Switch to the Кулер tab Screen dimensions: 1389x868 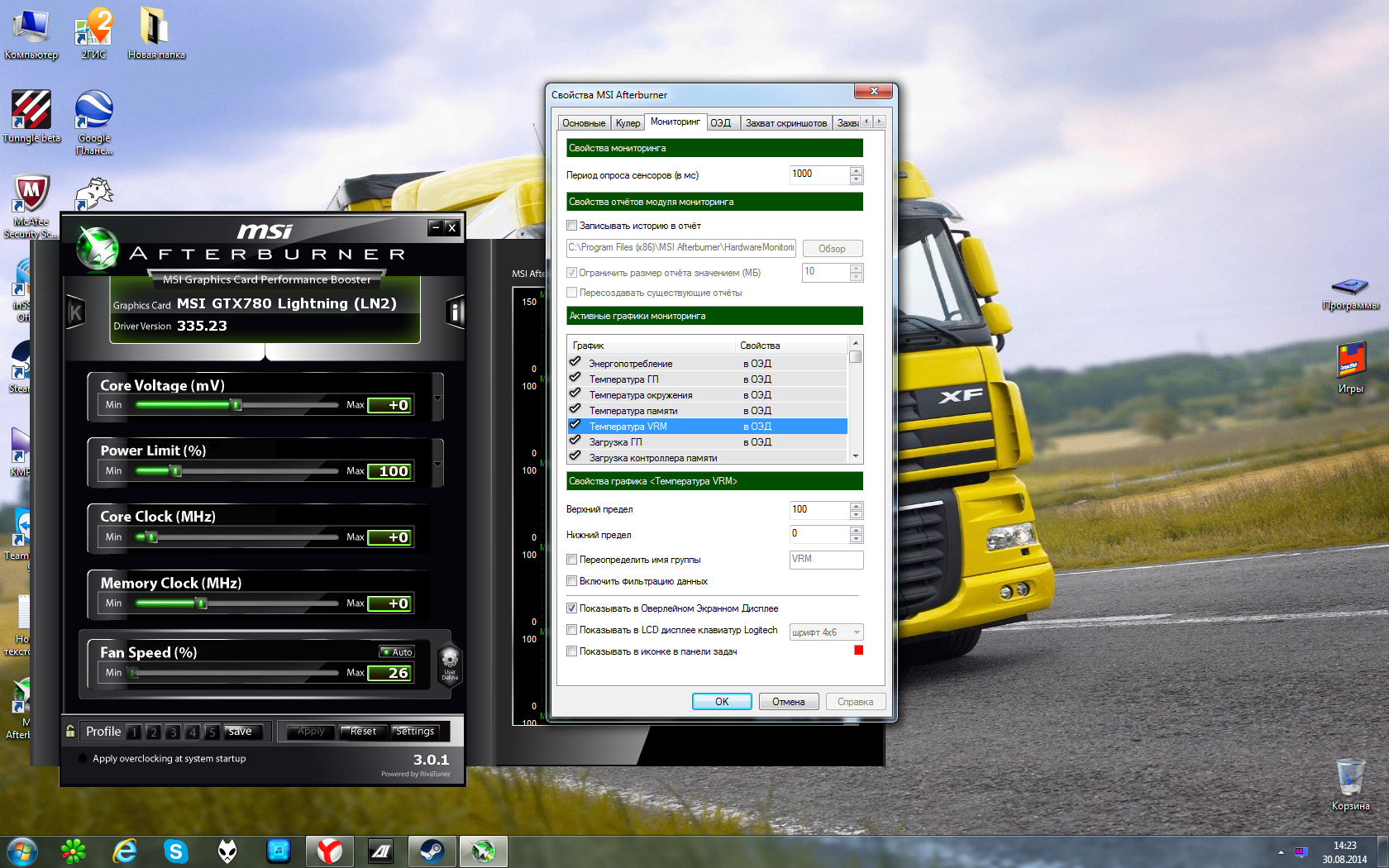click(x=628, y=123)
